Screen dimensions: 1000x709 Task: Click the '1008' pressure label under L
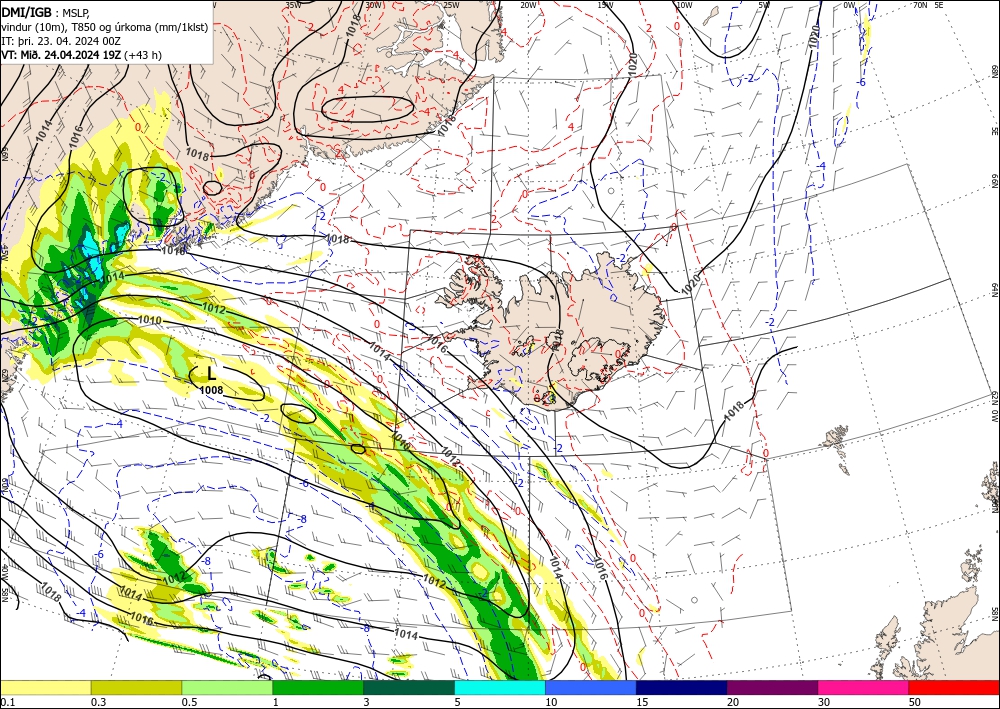pos(212,390)
